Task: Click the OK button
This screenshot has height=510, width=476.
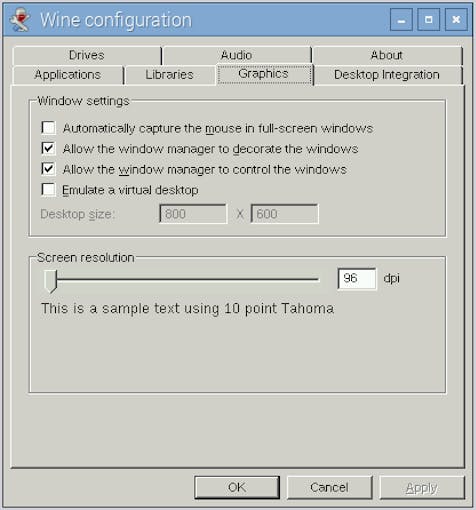Action: coord(237,487)
